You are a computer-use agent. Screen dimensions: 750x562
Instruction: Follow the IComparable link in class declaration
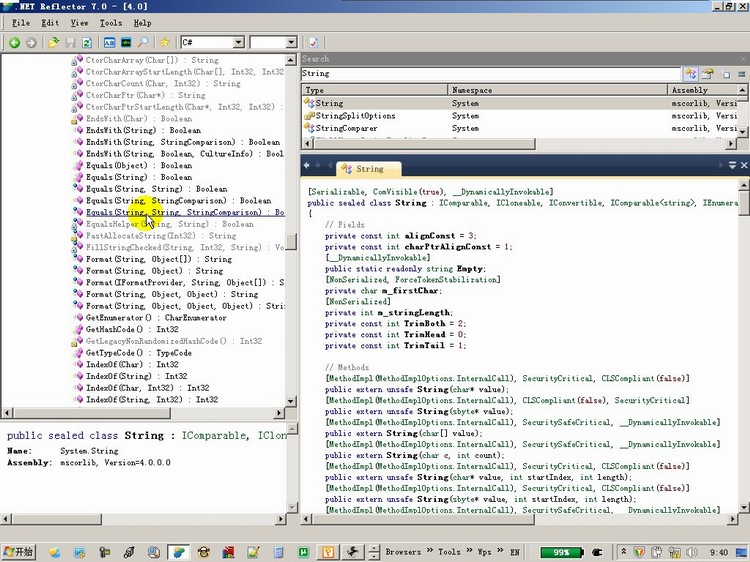tap(463, 203)
